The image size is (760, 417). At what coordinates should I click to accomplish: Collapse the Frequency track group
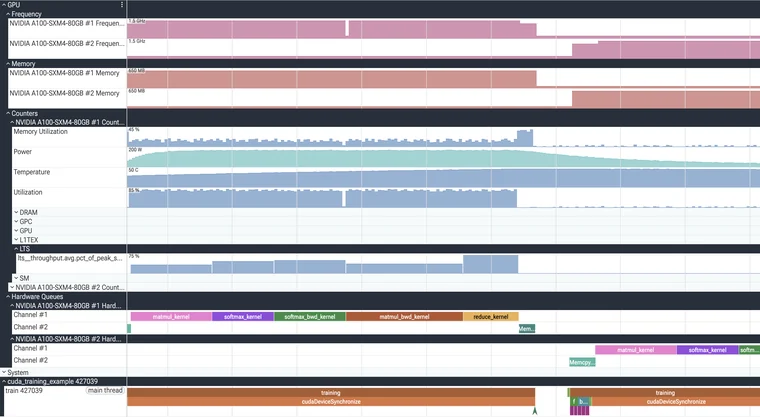[8, 15]
